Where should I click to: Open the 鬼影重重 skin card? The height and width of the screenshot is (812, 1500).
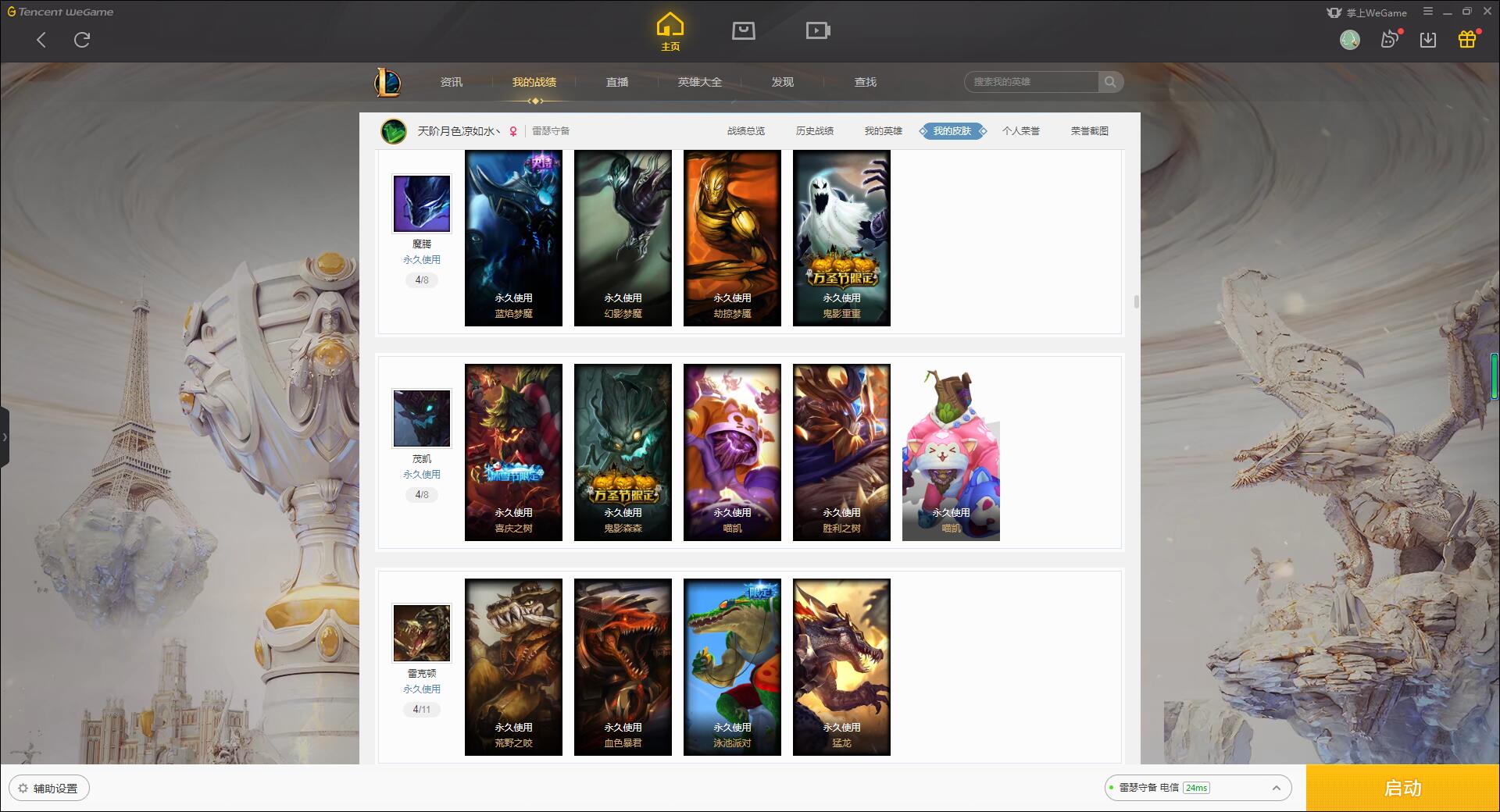click(841, 238)
